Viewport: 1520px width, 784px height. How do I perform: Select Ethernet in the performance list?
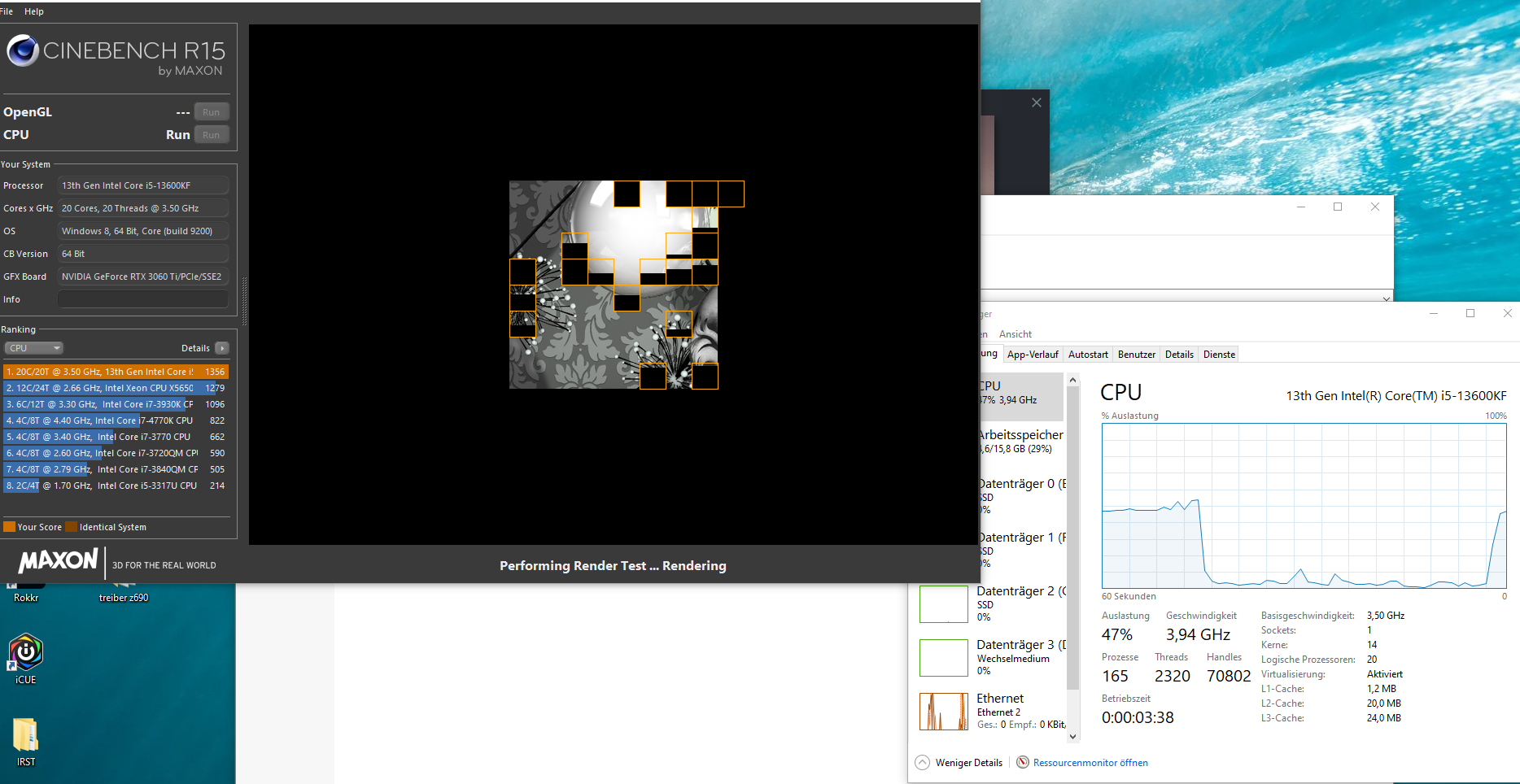(993, 711)
